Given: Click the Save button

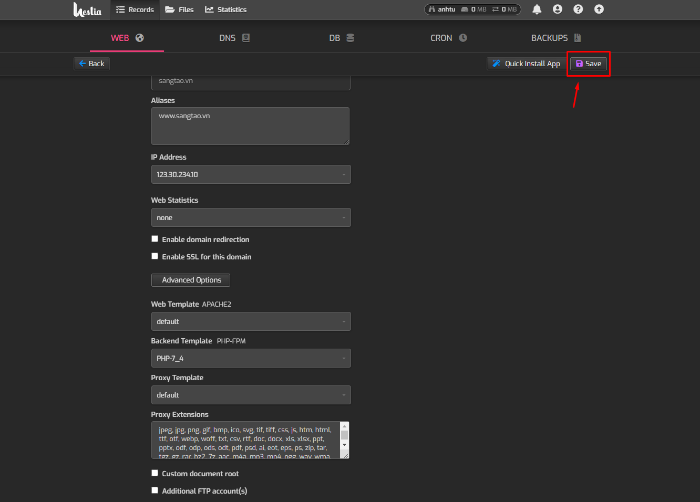Looking at the screenshot, I should coord(588,63).
